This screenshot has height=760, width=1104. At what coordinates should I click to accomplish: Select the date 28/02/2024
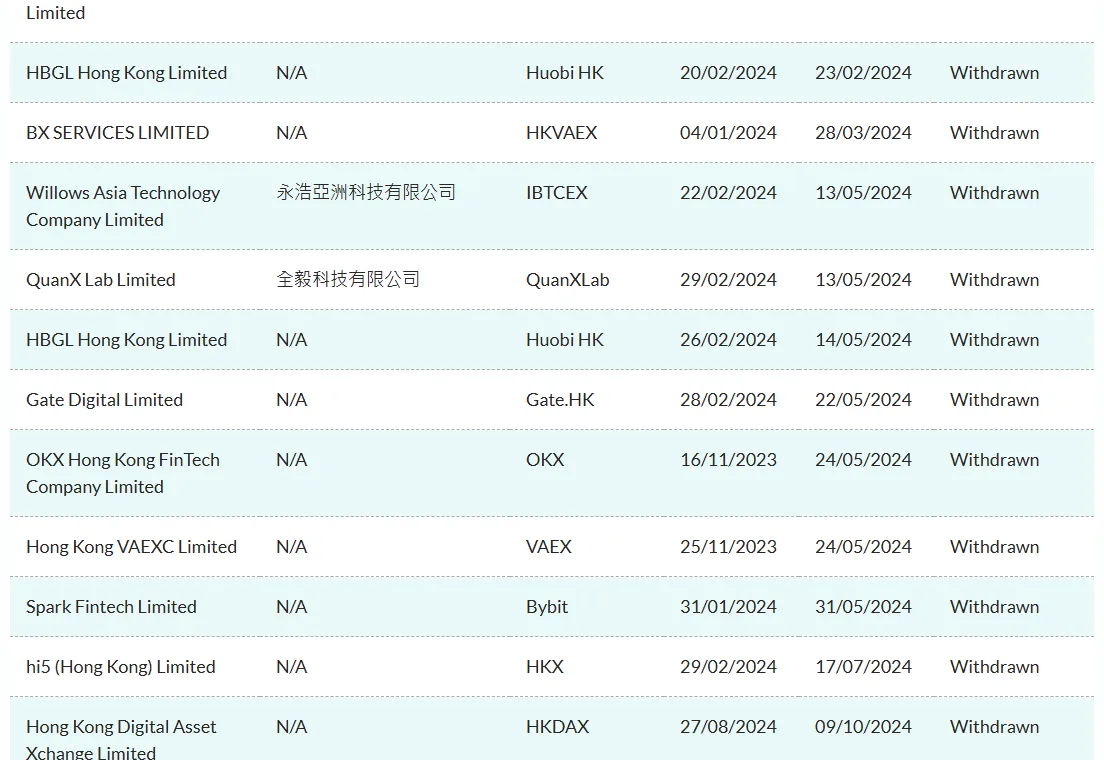coord(728,399)
